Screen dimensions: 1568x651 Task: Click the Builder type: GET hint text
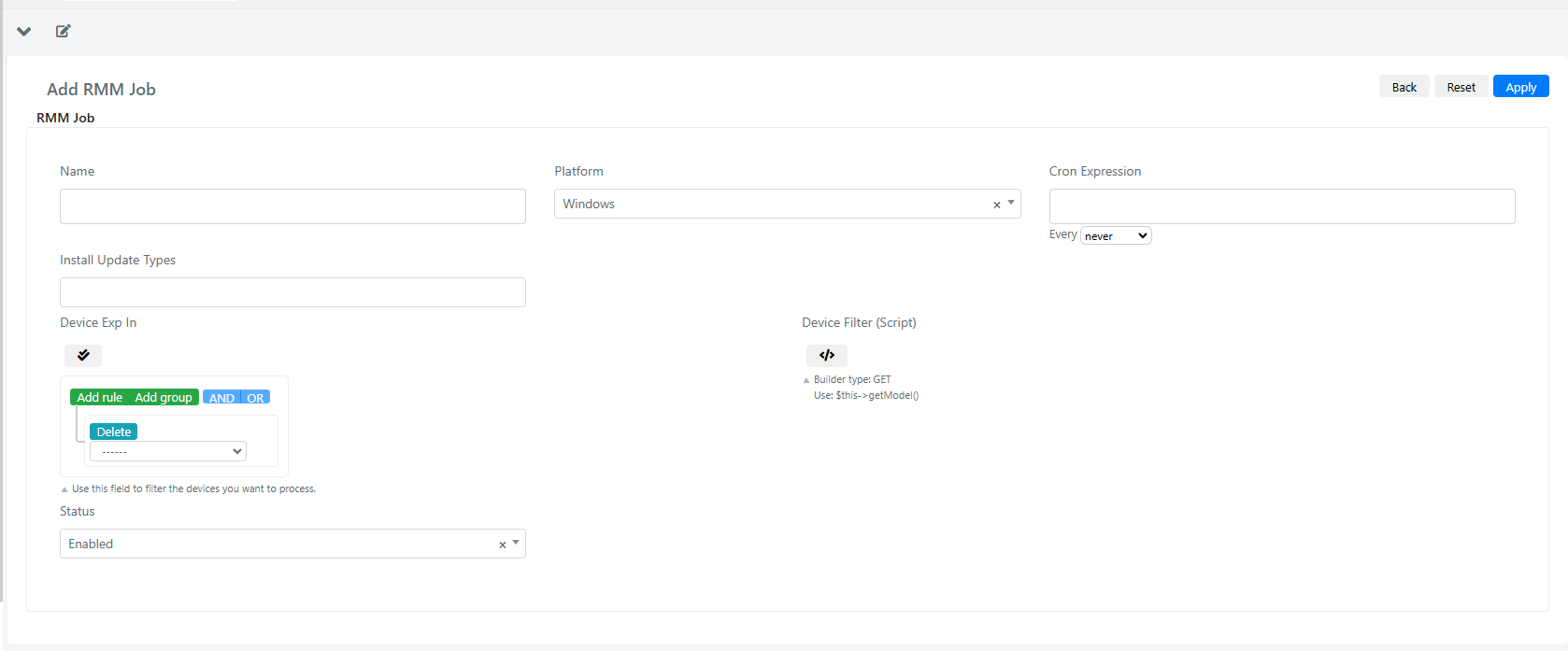[x=852, y=379]
